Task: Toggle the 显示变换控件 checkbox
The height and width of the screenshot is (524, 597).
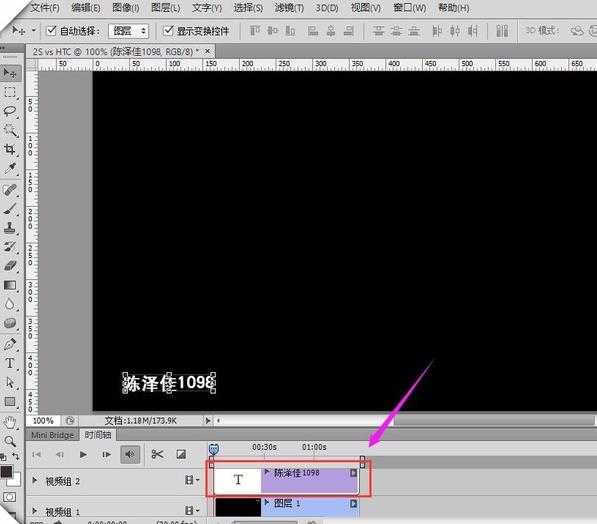Action: (168, 30)
